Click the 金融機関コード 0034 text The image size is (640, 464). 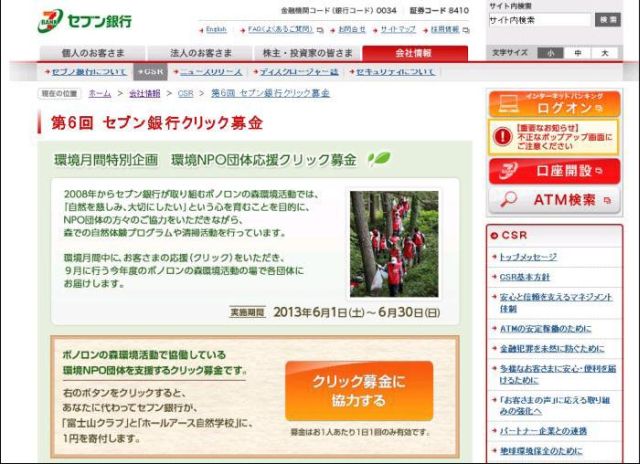[338, 11]
